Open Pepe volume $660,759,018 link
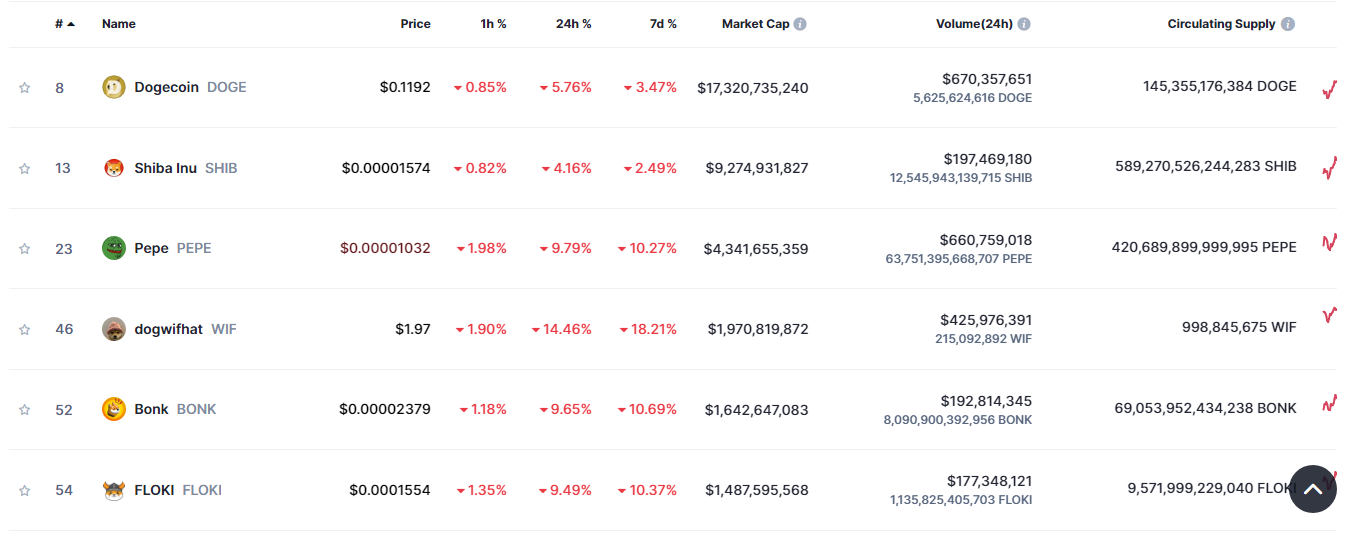The height and width of the screenshot is (533, 1345). coord(986,240)
